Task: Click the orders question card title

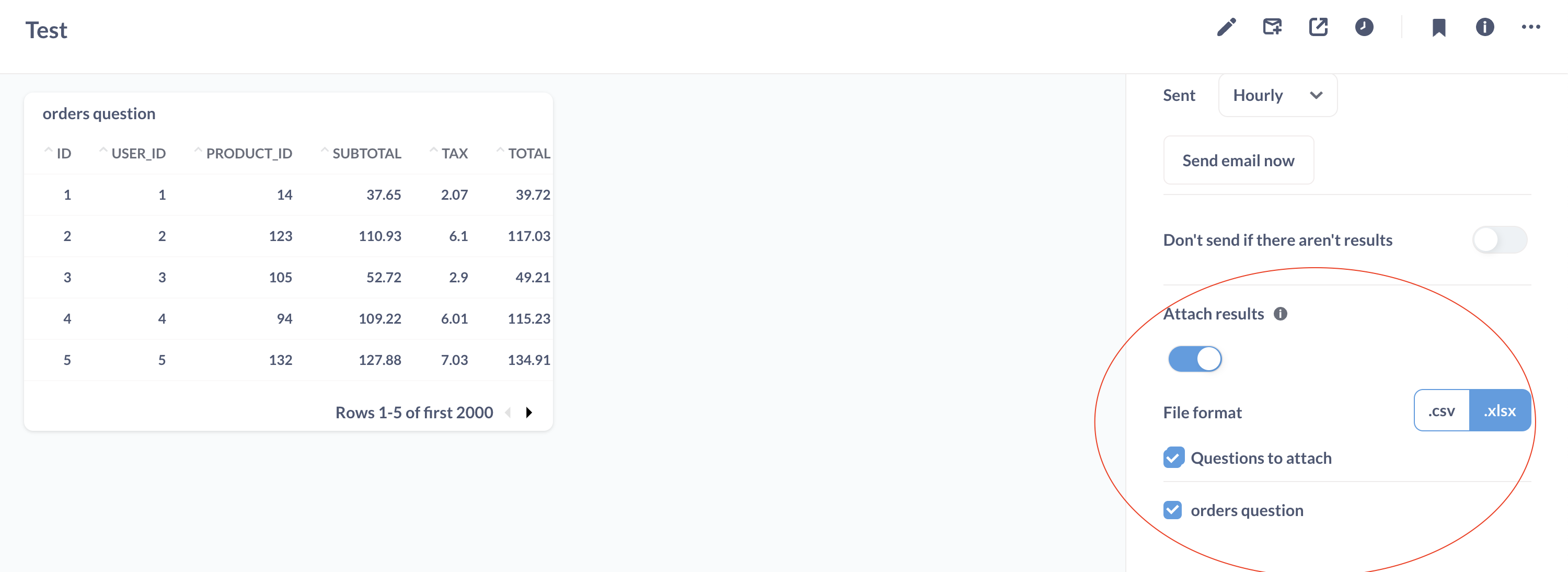Action: (x=99, y=113)
